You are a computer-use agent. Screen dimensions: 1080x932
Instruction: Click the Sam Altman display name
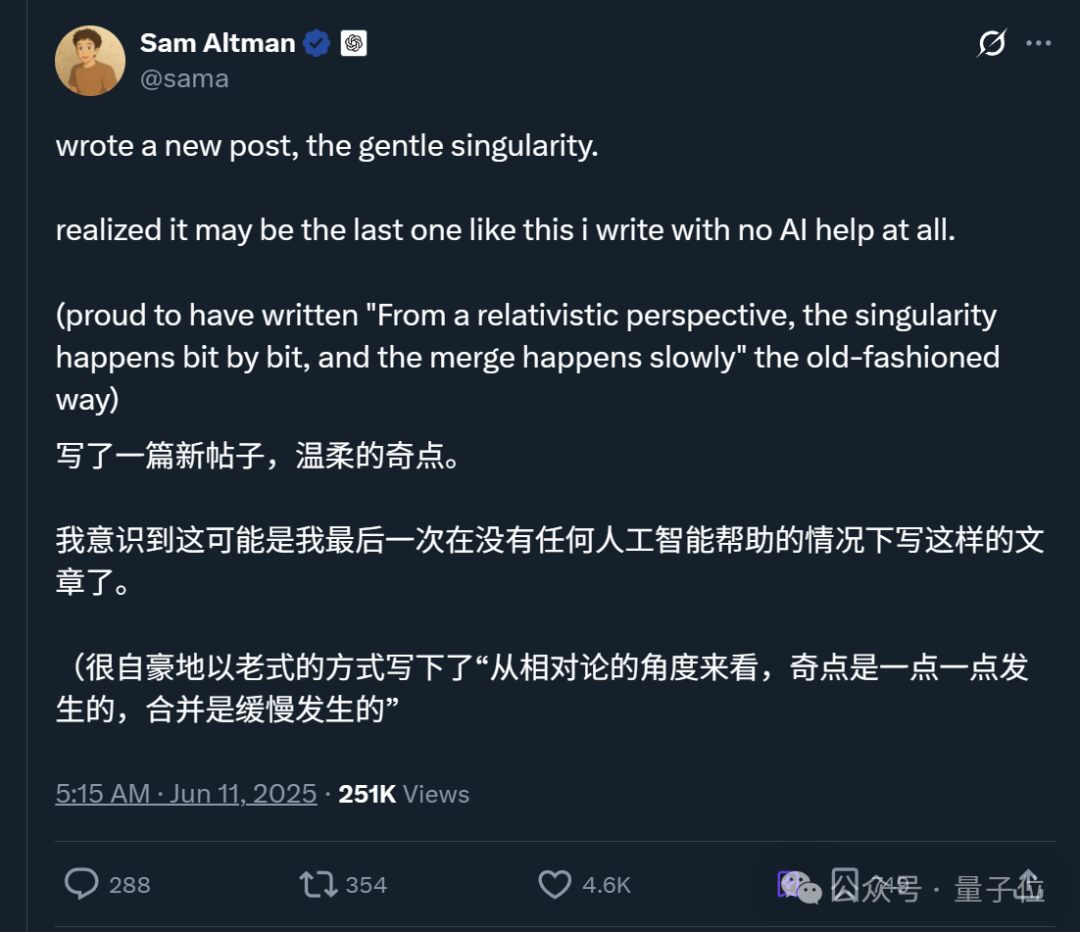[217, 43]
